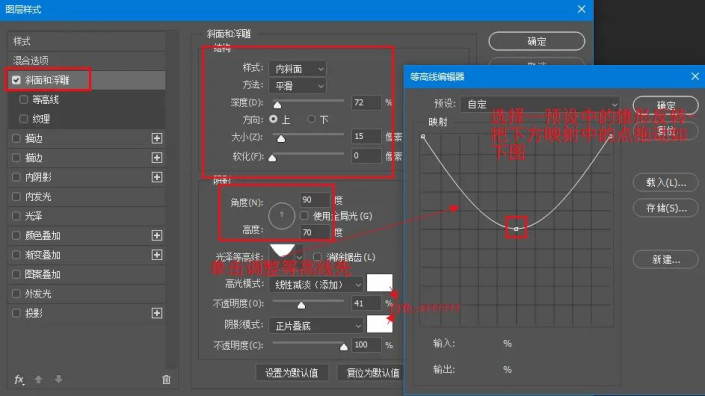
Task: Select 图案叠加 effect row
Action: tap(87, 274)
